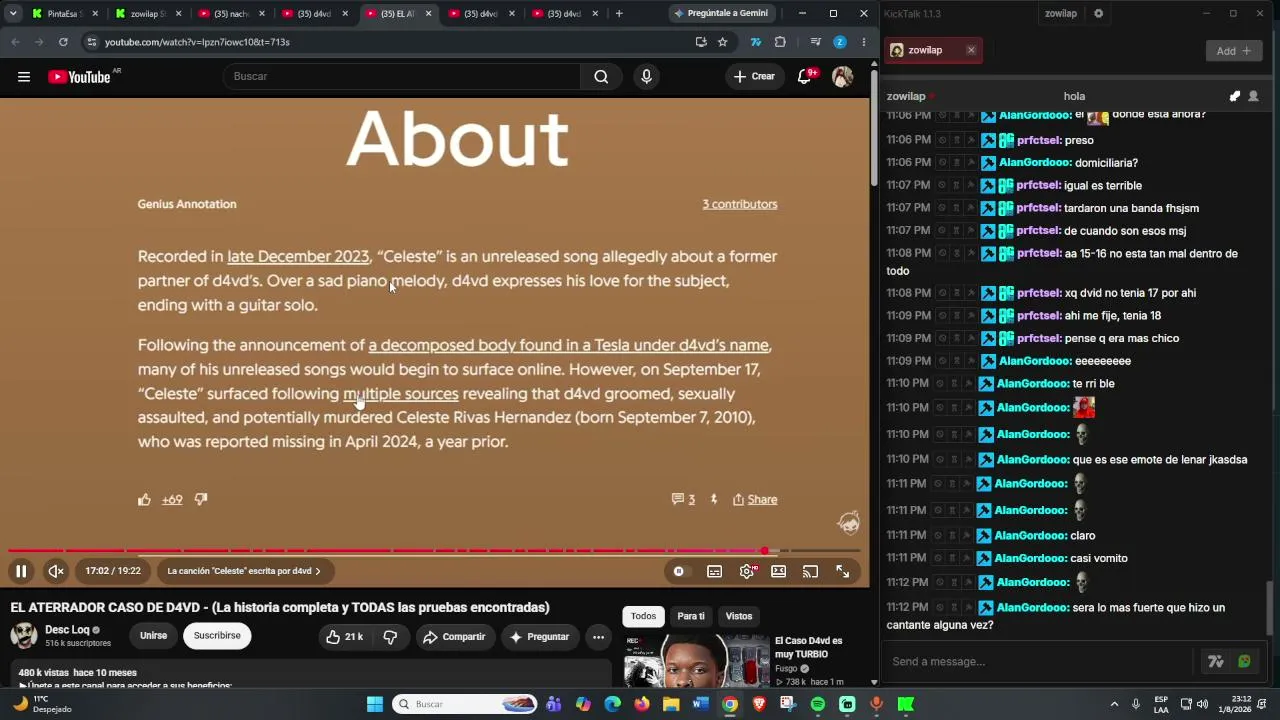The width and height of the screenshot is (1280, 720).
Task: Open the 7TV emote picker in KickTalk
Action: (x=1216, y=662)
